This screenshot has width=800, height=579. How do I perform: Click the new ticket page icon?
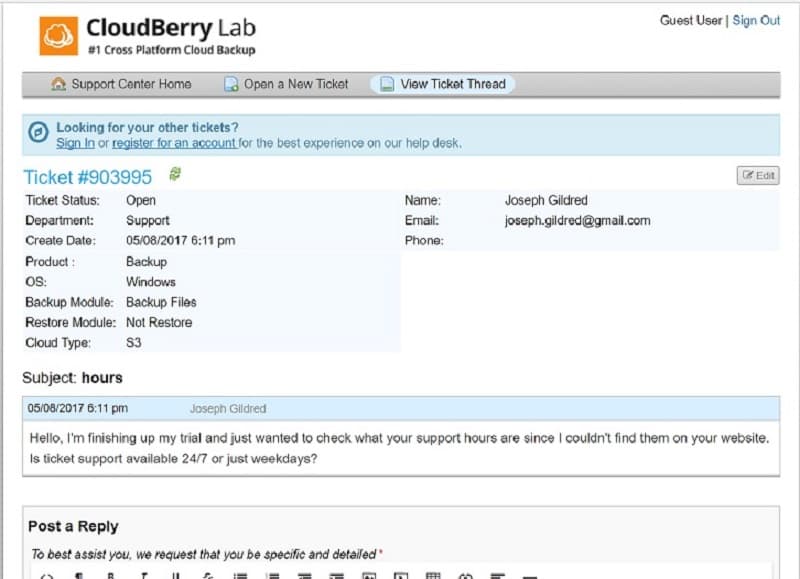click(231, 84)
